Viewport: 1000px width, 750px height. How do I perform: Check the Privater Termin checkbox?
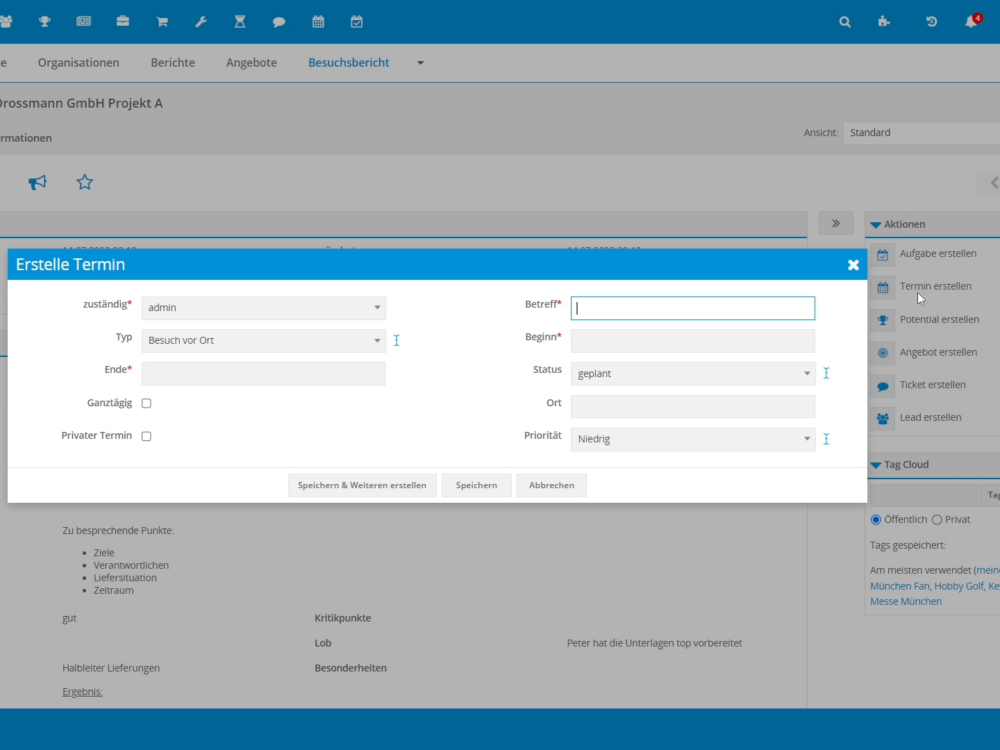(x=146, y=437)
